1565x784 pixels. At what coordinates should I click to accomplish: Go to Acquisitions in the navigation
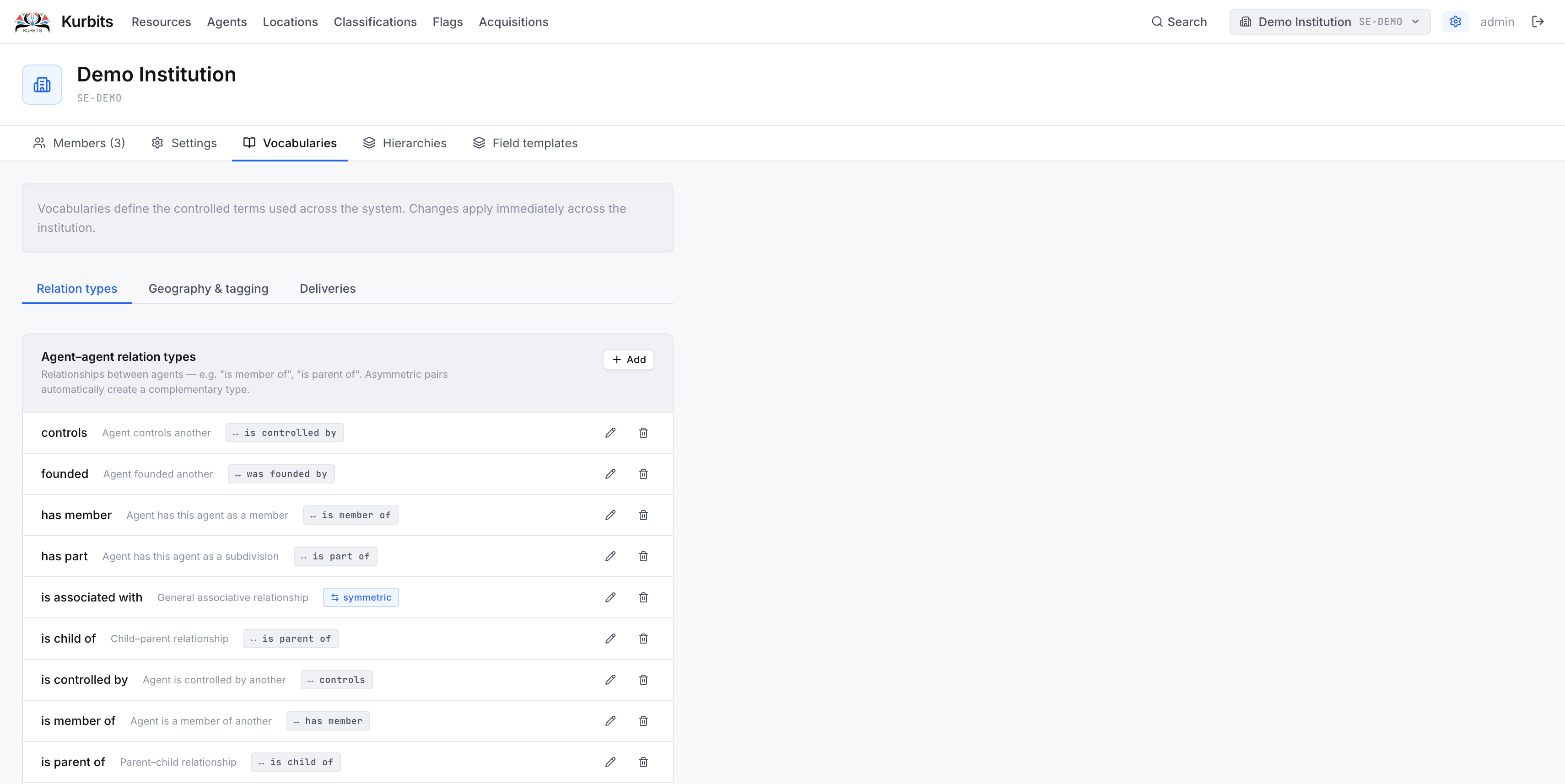click(x=513, y=22)
